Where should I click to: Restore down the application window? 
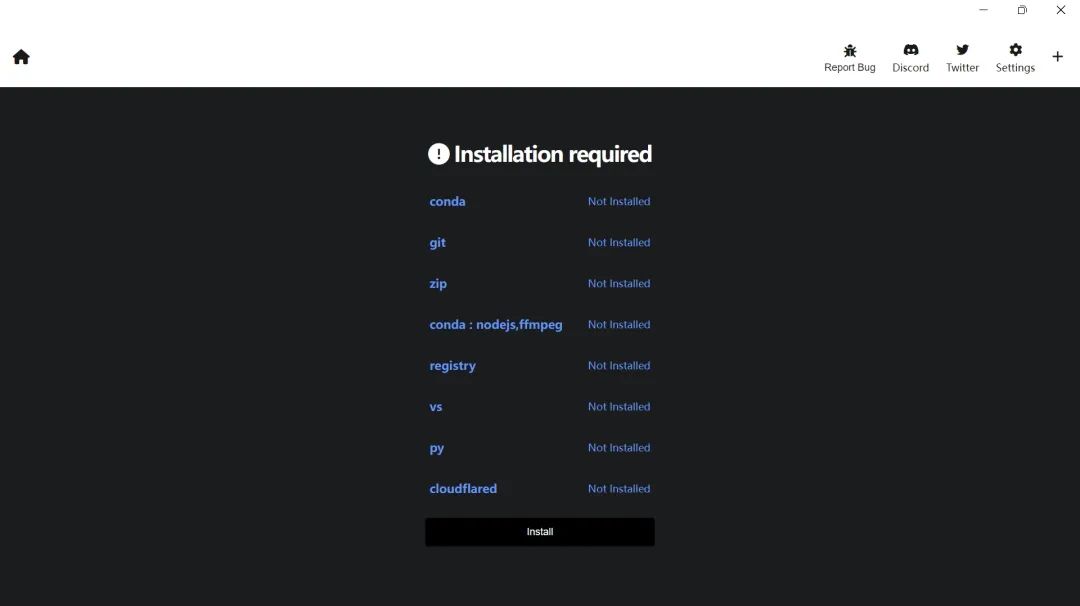tap(1021, 10)
